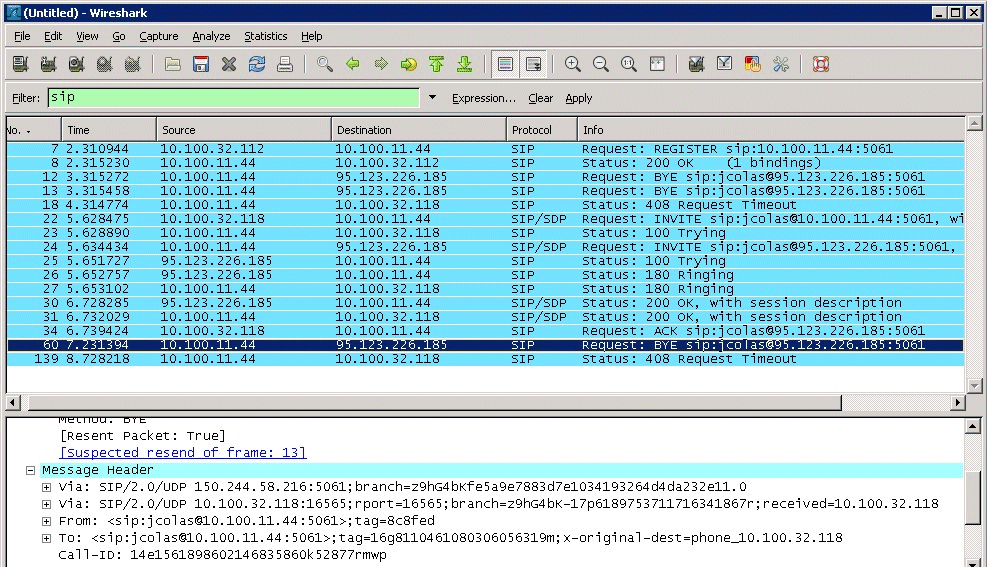Reset zoom to normal size icon
Image resolution: width=987 pixels, height=571 pixels.
[629, 64]
